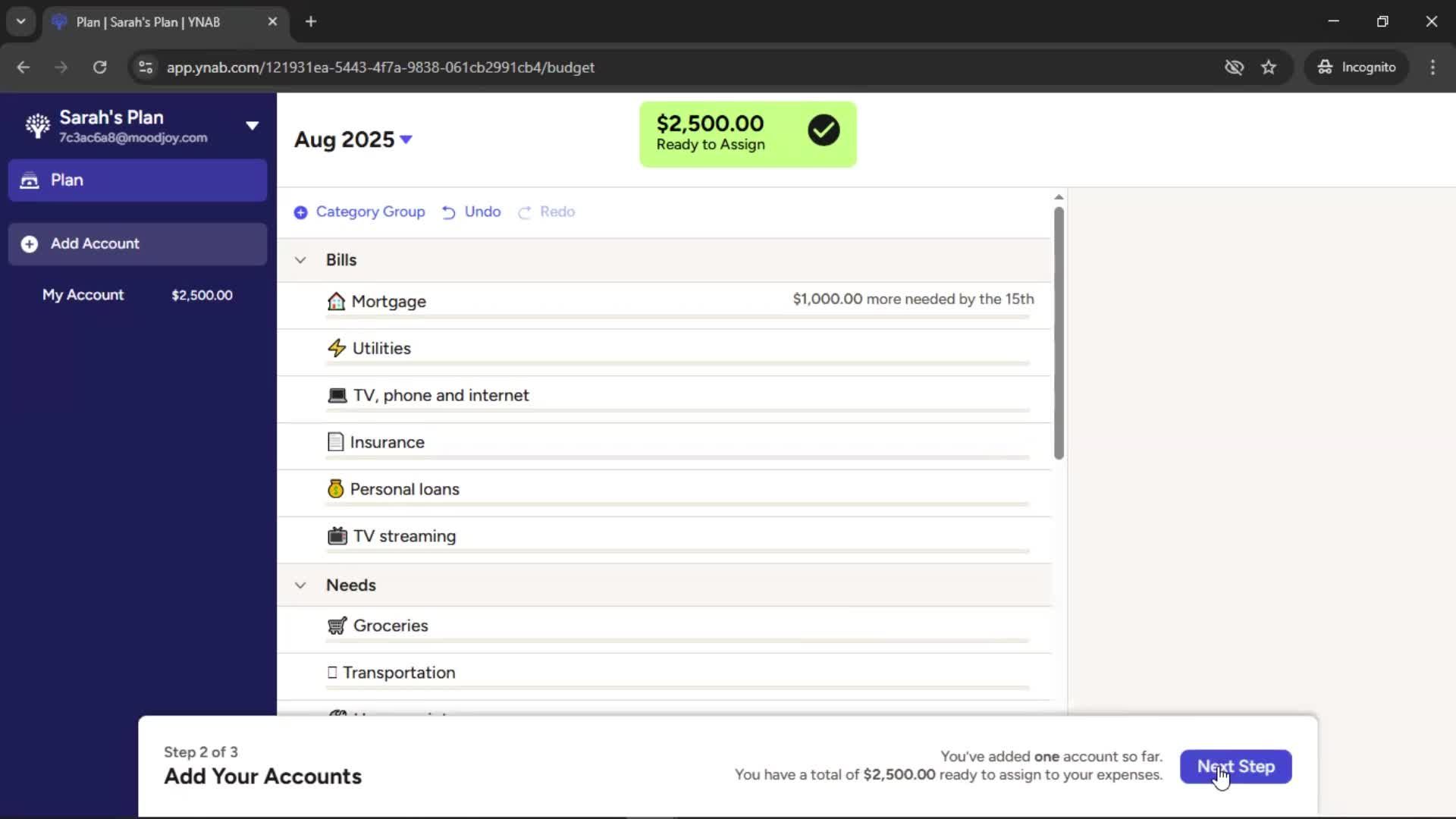
Task: Click the scrollbar up arrow
Action: pos(1059,197)
